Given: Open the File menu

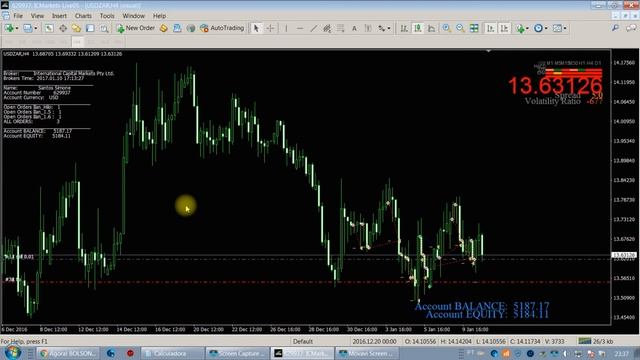Looking at the screenshot, I should tap(18, 16).
